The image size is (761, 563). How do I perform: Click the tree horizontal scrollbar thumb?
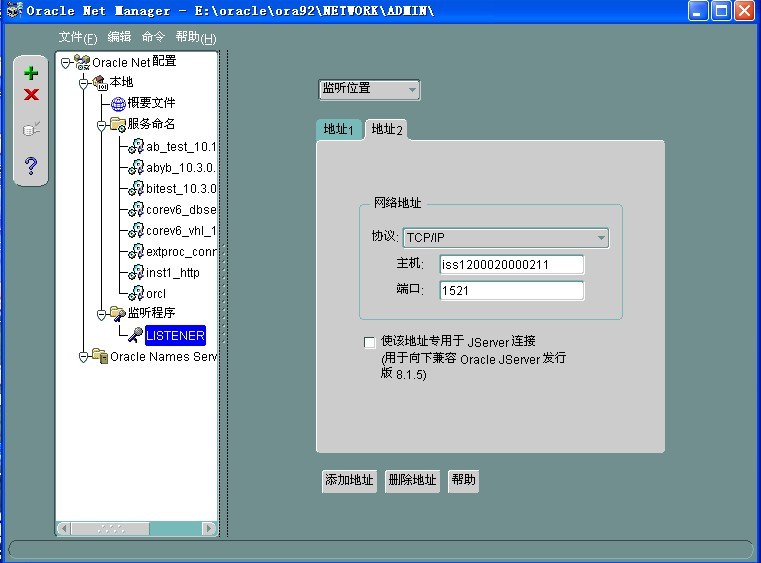click(111, 528)
